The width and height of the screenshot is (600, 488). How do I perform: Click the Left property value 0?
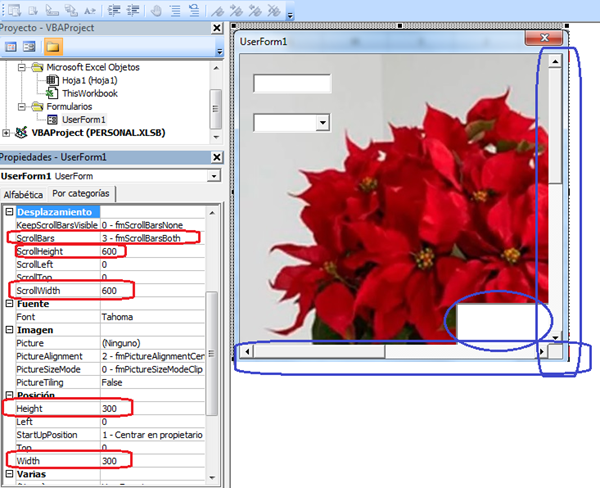pos(104,422)
